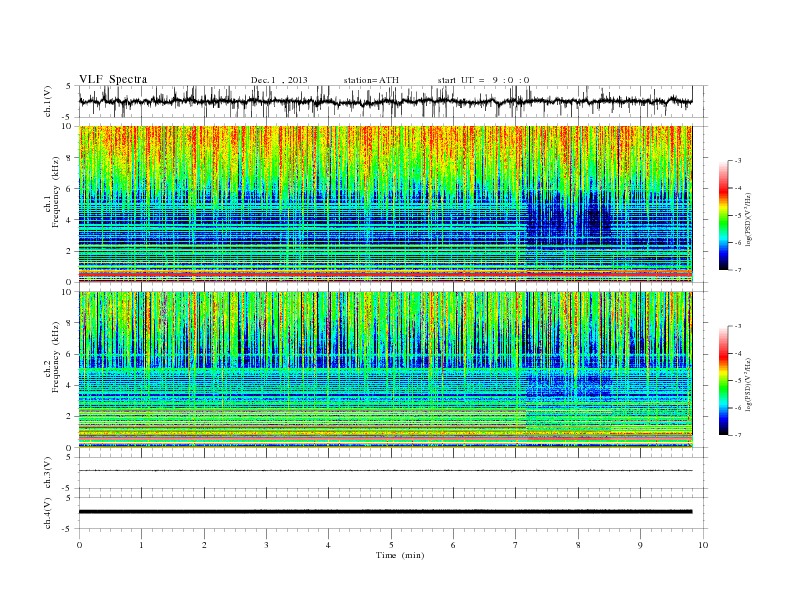Click the ch.2 spectrogram color bar
The height and width of the screenshot is (612, 792).
coord(723,380)
